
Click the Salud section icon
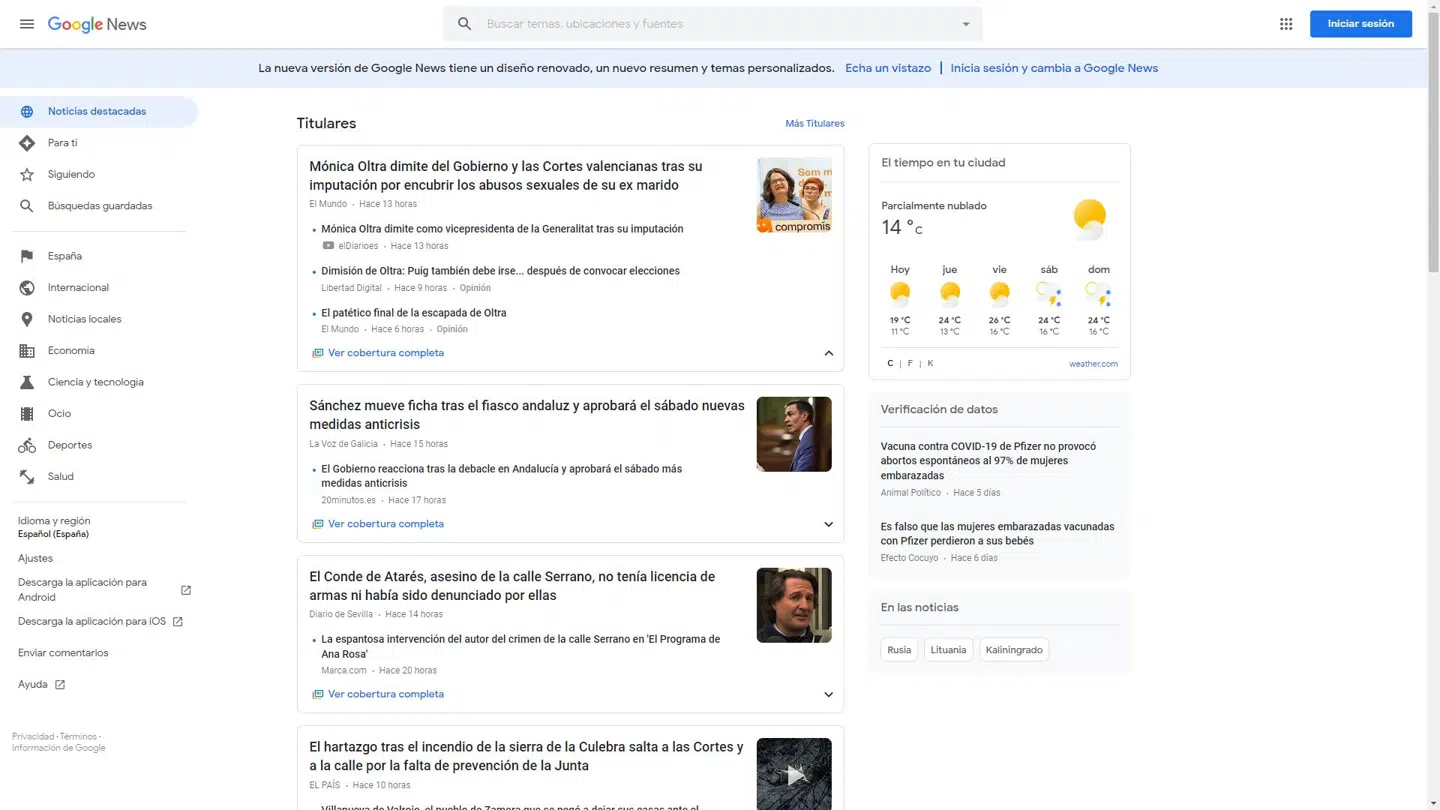[x=27, y=476]
